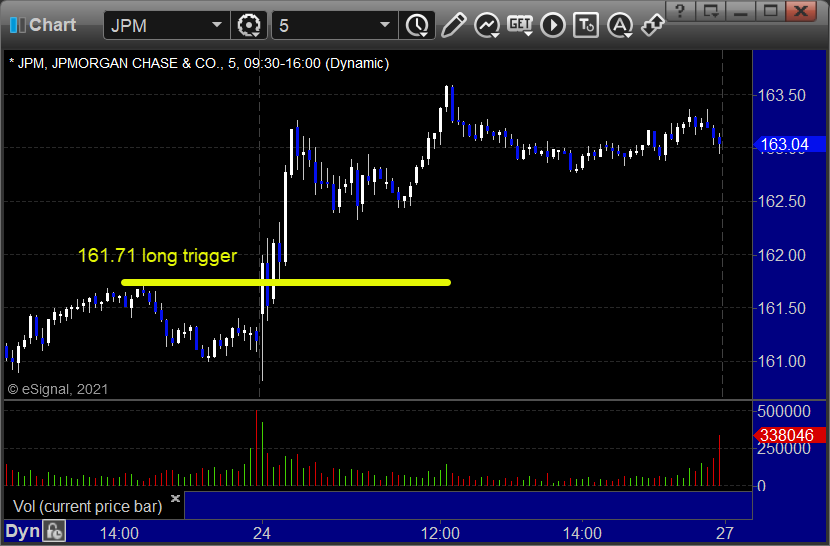Screen dimensions: 830x546
Task: Click the 161.00 price axis label
Action: point(781,361)
